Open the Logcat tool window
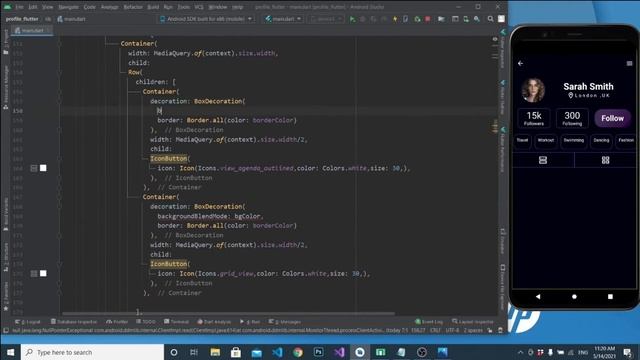 click(28, 322)
